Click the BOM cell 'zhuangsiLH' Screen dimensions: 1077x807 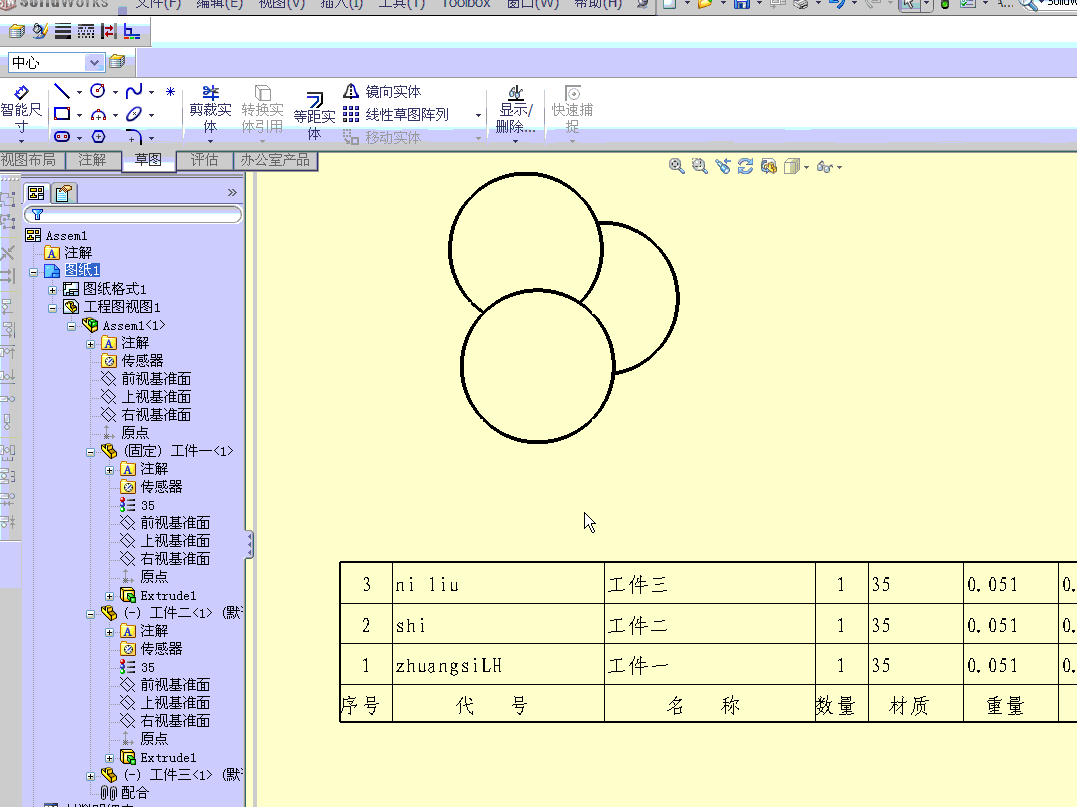(x=498, y=665)
